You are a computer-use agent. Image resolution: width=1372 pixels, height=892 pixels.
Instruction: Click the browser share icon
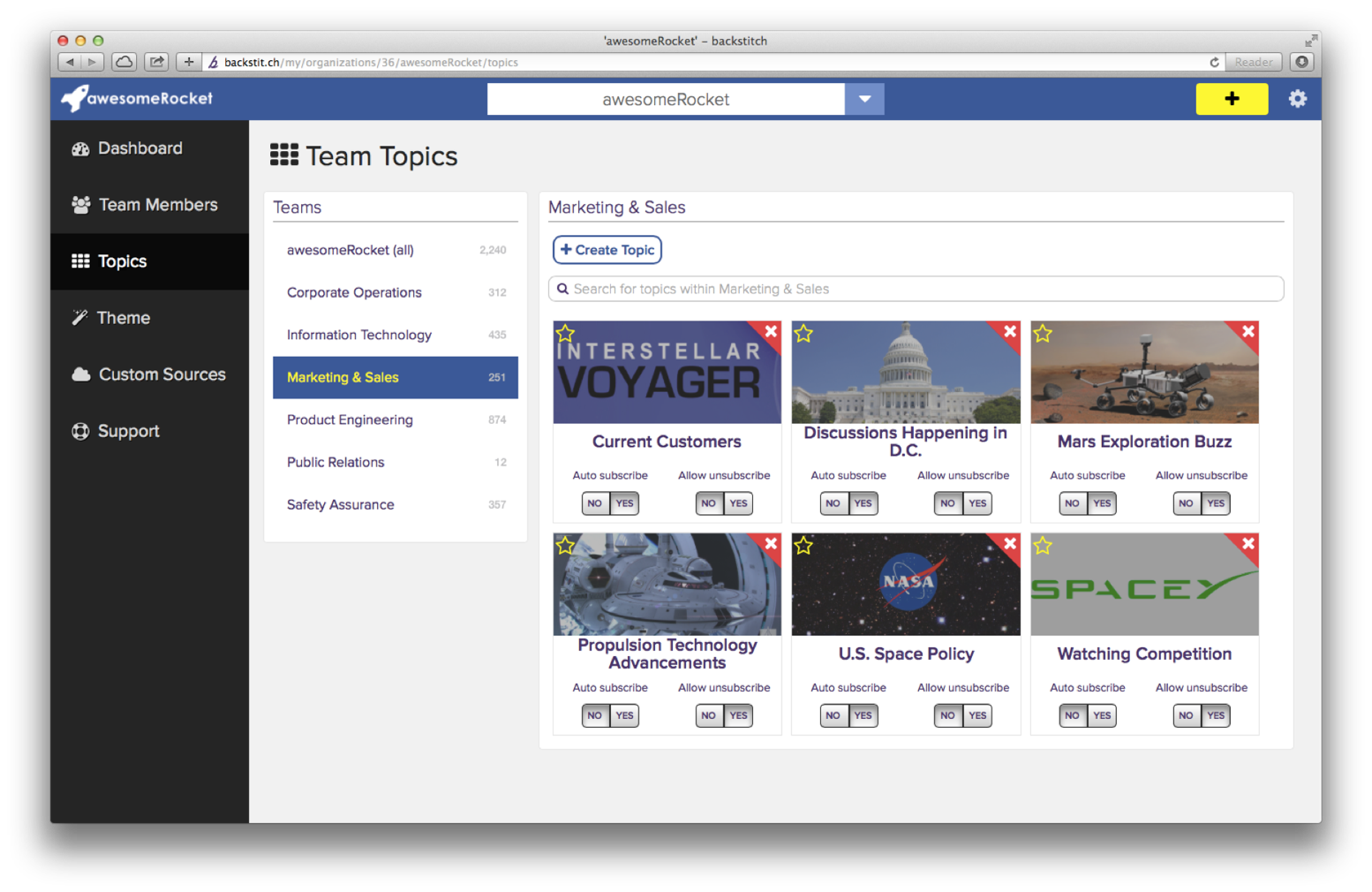156,62
